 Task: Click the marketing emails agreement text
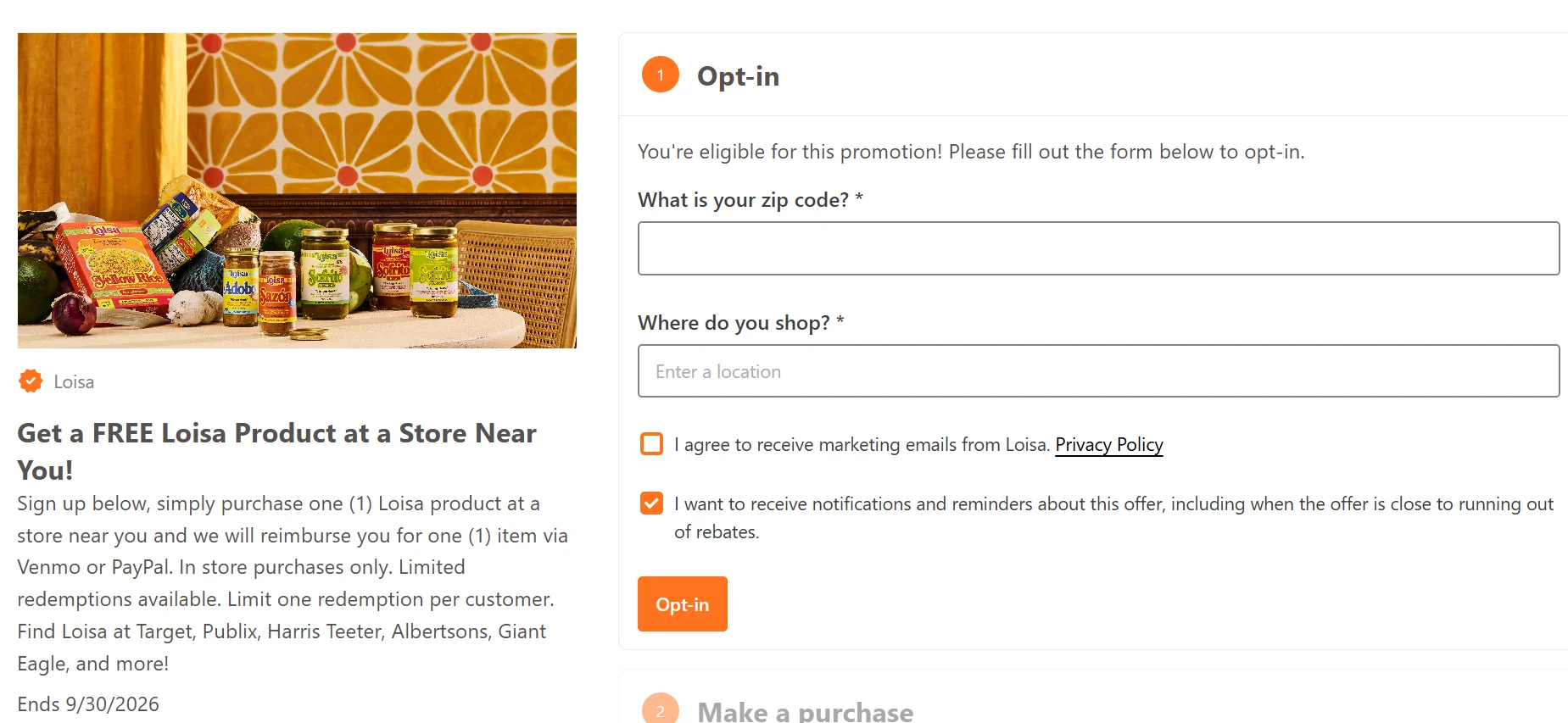(862, 445)
